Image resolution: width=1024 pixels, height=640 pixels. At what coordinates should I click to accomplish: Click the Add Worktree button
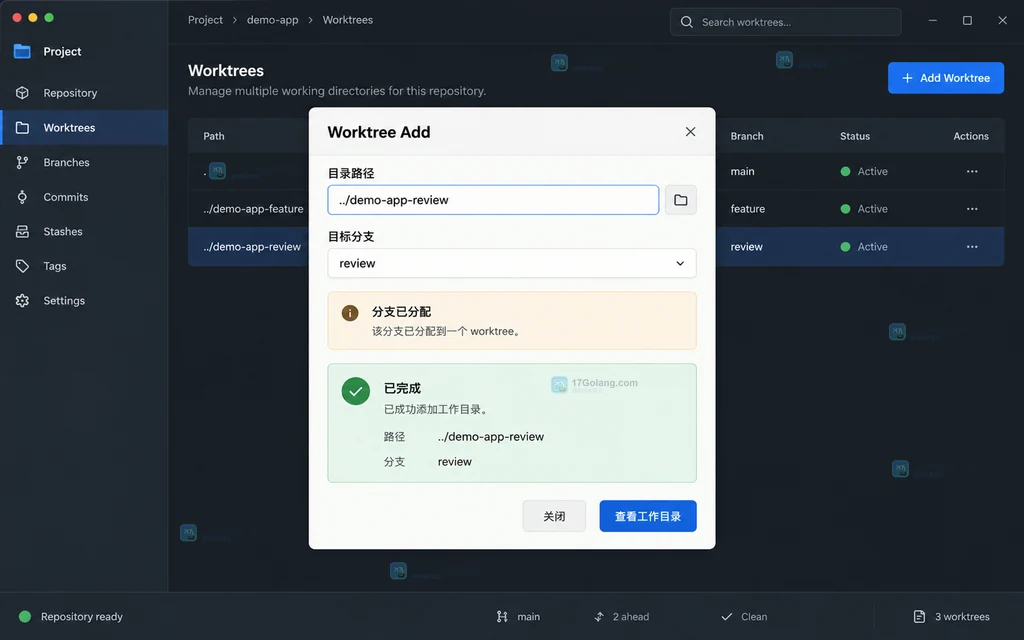[x=946, y=78]
